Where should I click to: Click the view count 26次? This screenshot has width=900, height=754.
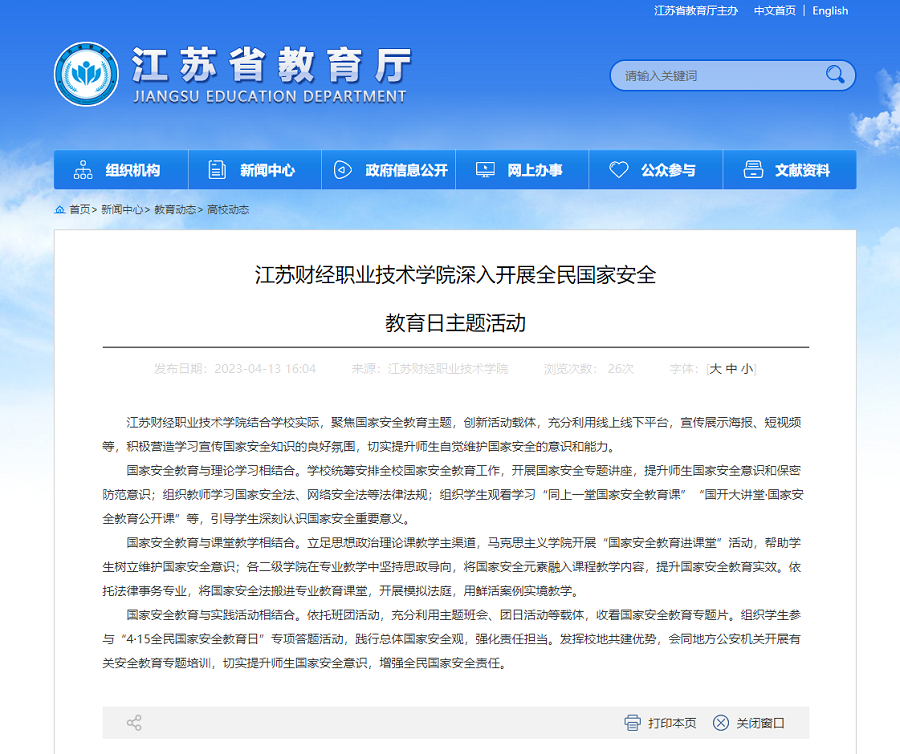tap(620, 369)
